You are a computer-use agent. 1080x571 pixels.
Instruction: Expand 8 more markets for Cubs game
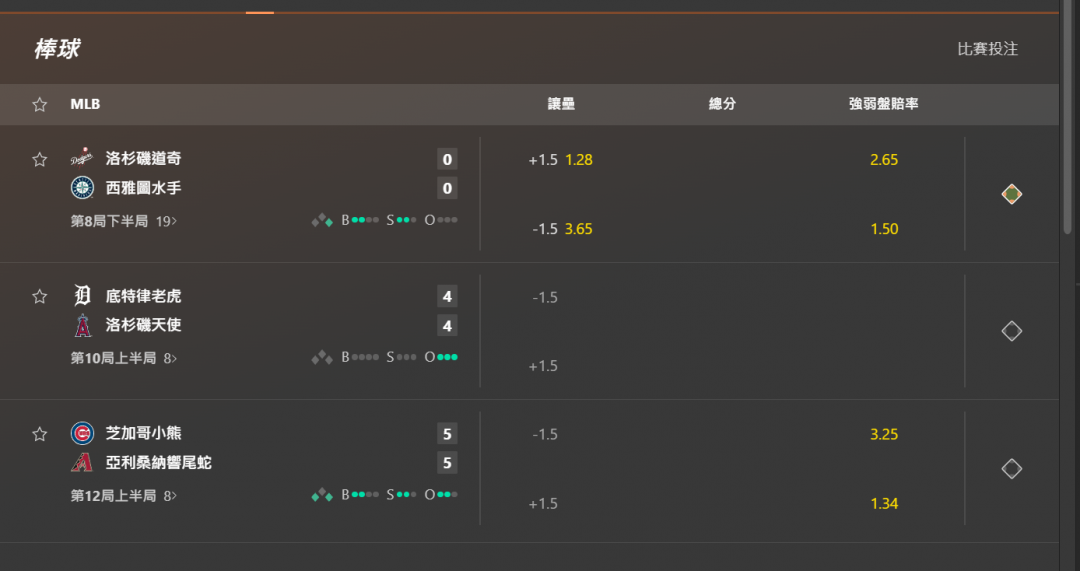coord(170,496)
